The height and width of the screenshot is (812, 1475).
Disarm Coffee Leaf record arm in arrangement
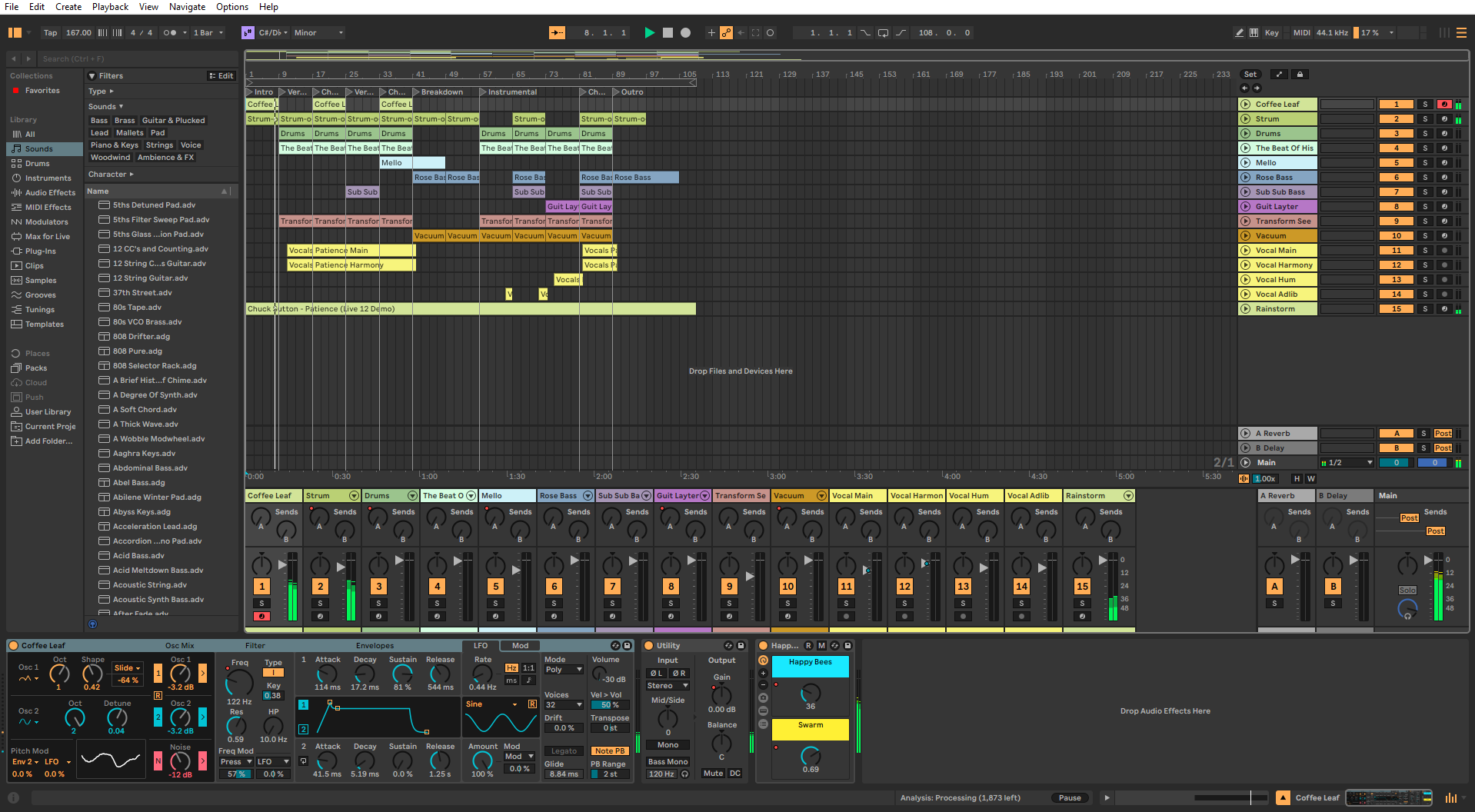1443,104
